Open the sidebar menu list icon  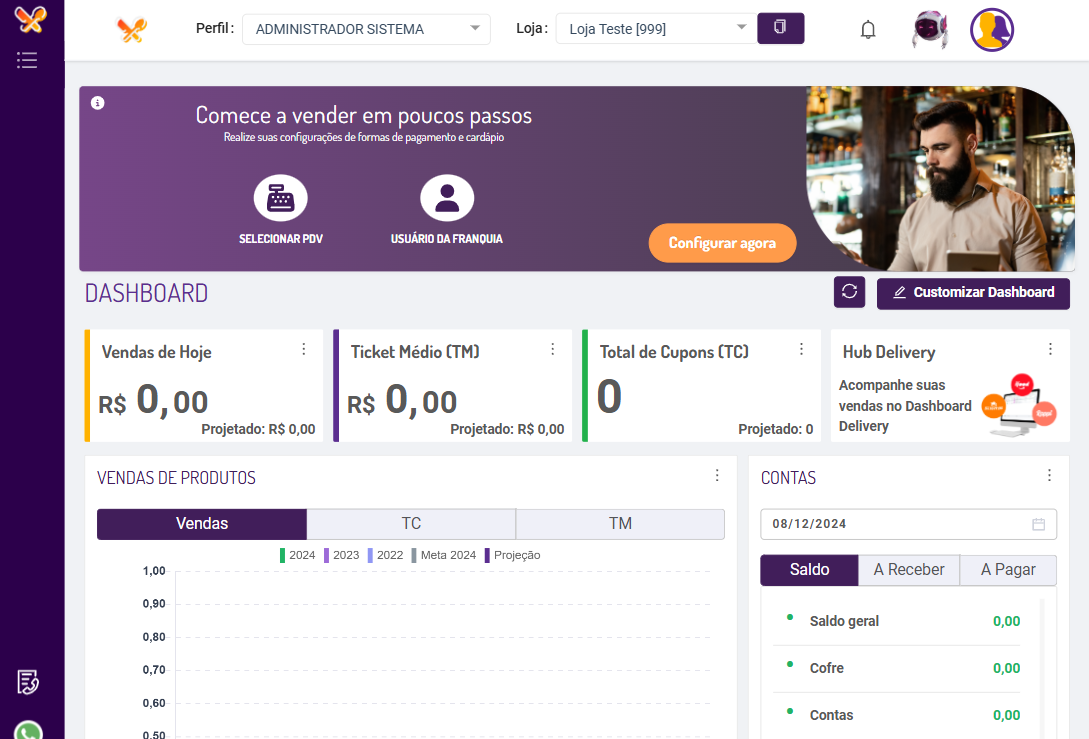pyautogui.click(x=27, y=60)
